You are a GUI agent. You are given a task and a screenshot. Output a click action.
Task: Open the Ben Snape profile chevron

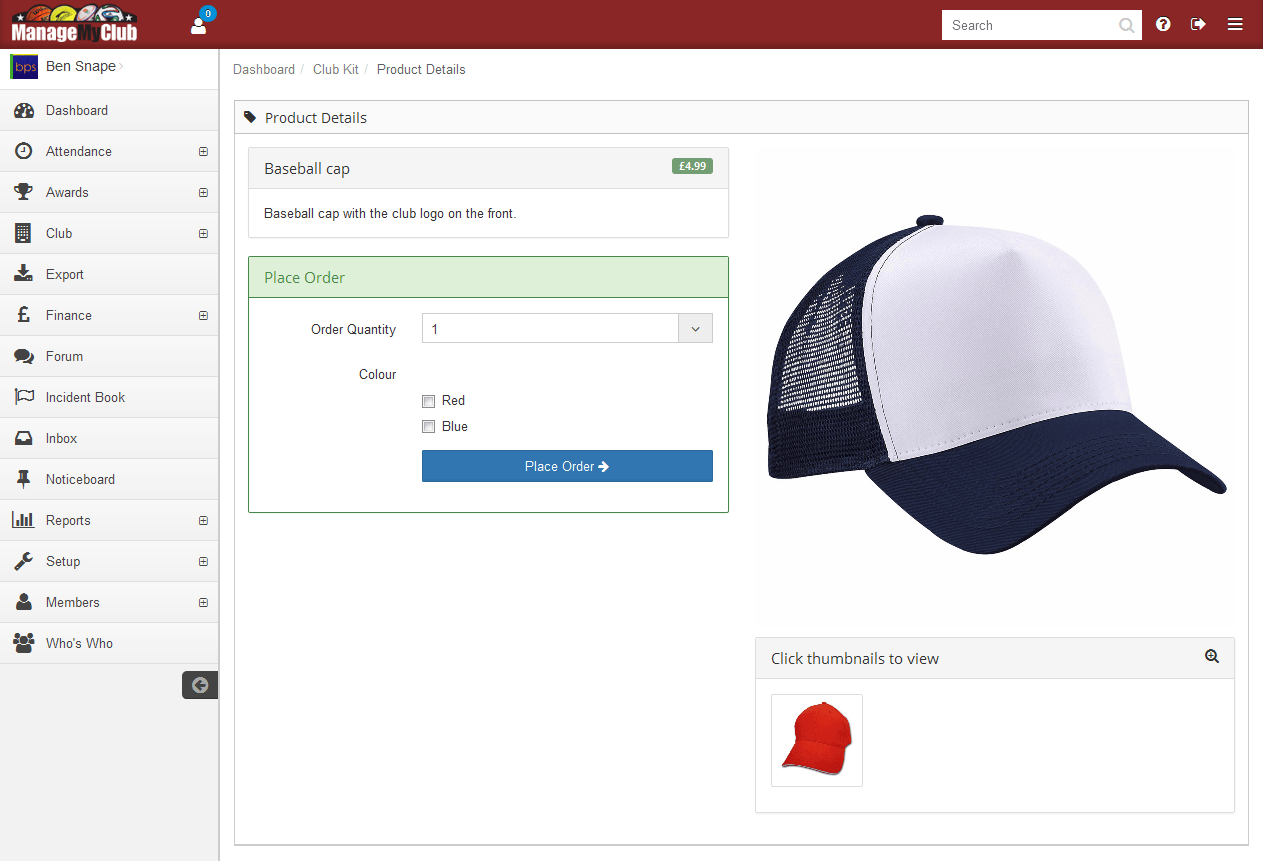(x=122, y=67)
